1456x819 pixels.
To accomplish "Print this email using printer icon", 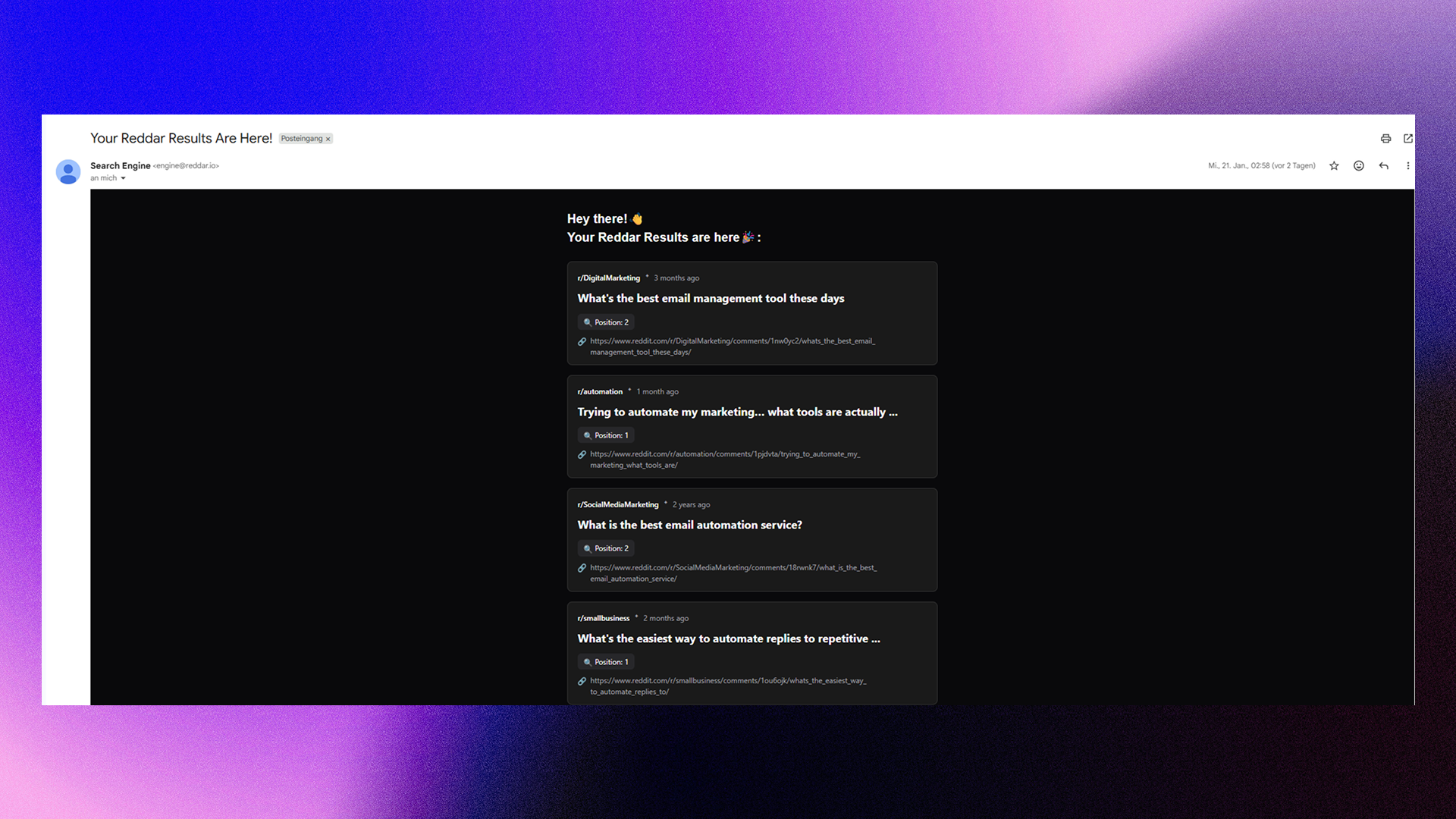I will (1385, 139).
